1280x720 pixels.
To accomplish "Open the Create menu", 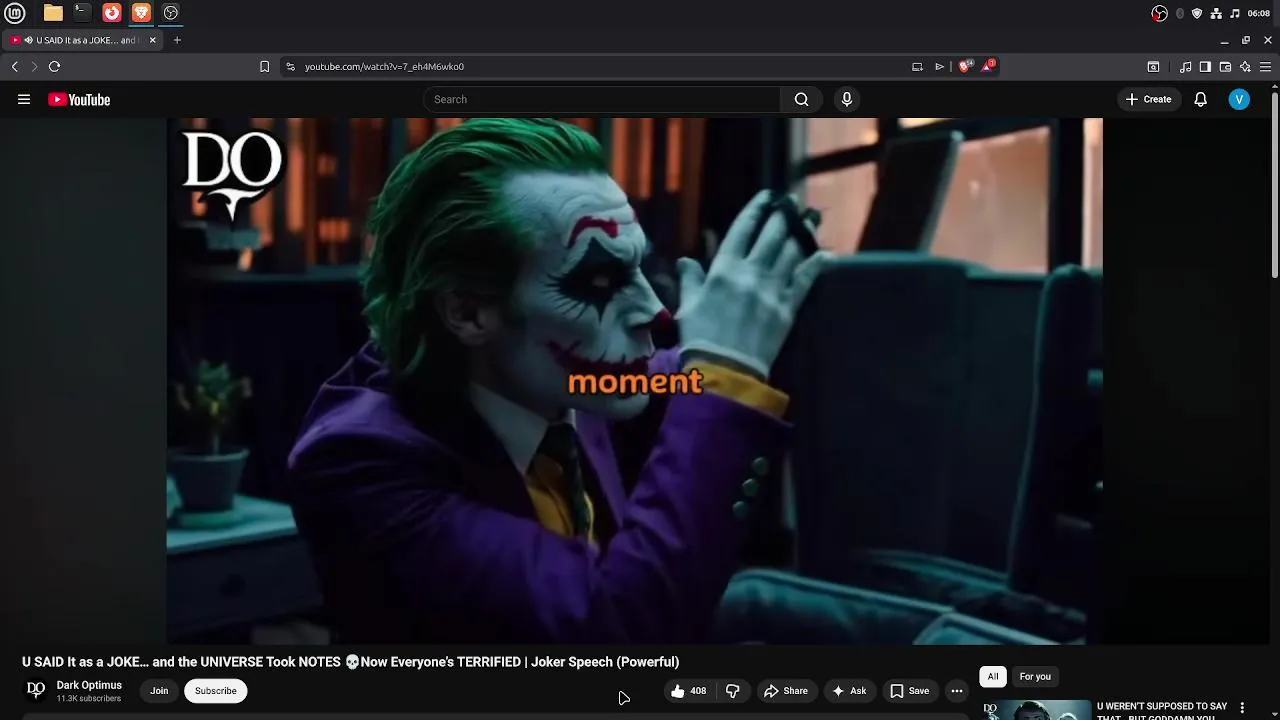I will point(1148,99).
